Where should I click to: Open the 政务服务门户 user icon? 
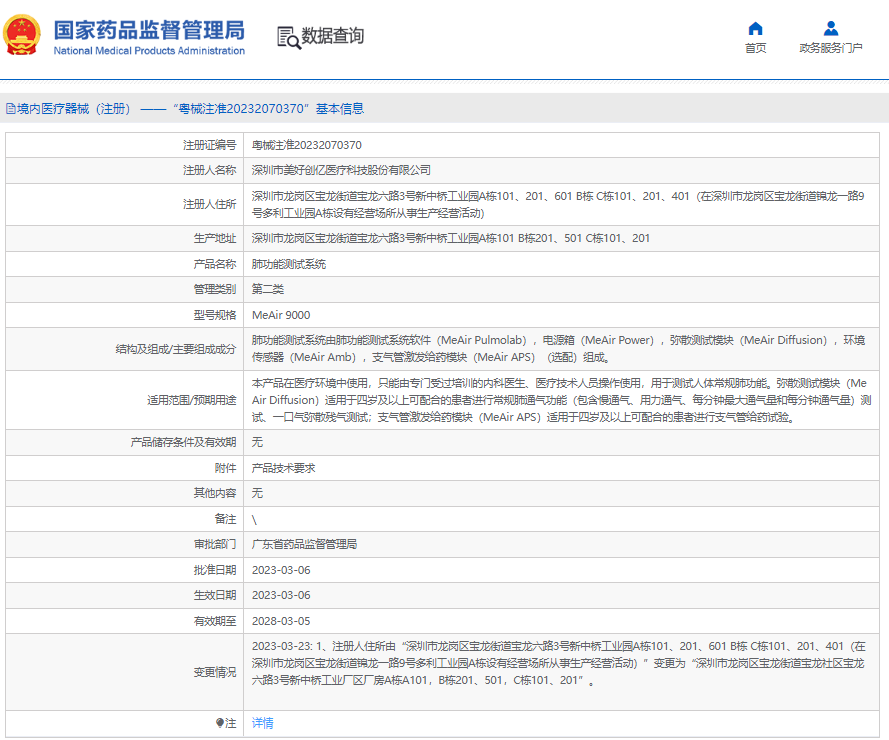[831, 28]
